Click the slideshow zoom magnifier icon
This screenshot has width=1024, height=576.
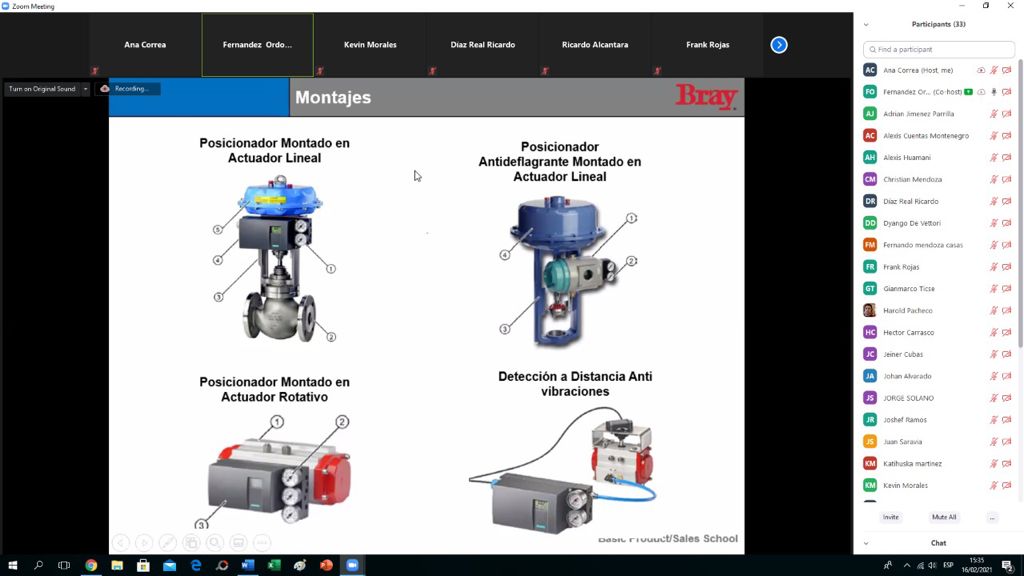tap(214, 542)
